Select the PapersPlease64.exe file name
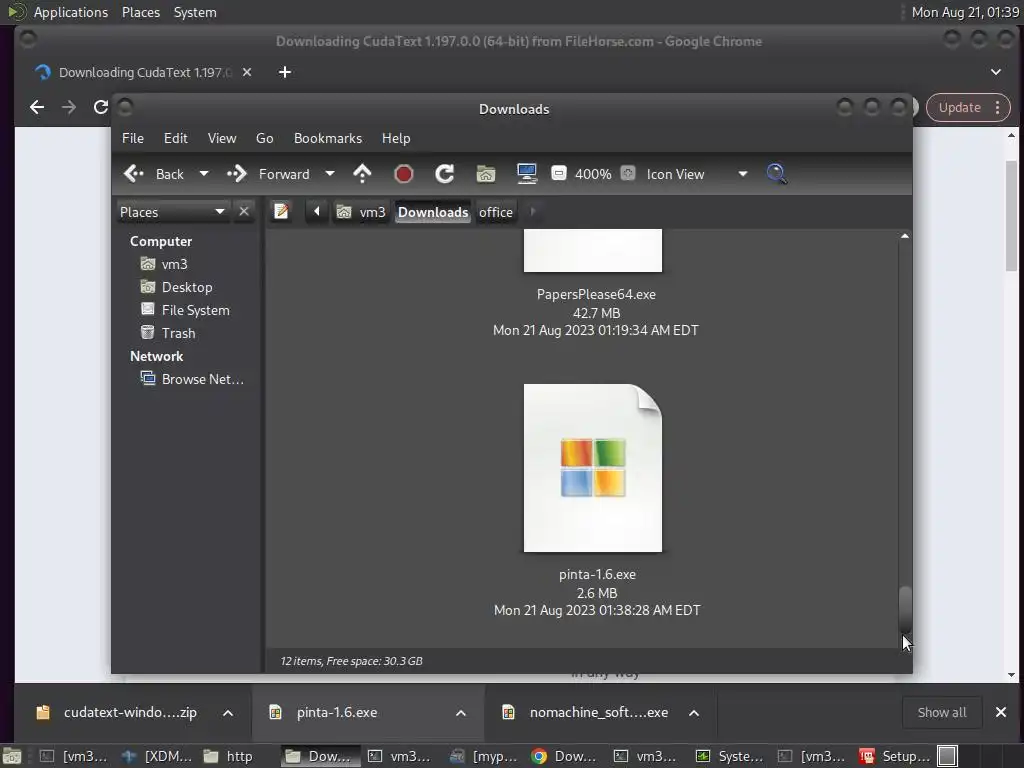This screenshot has height=768, width=1024. 596,295
